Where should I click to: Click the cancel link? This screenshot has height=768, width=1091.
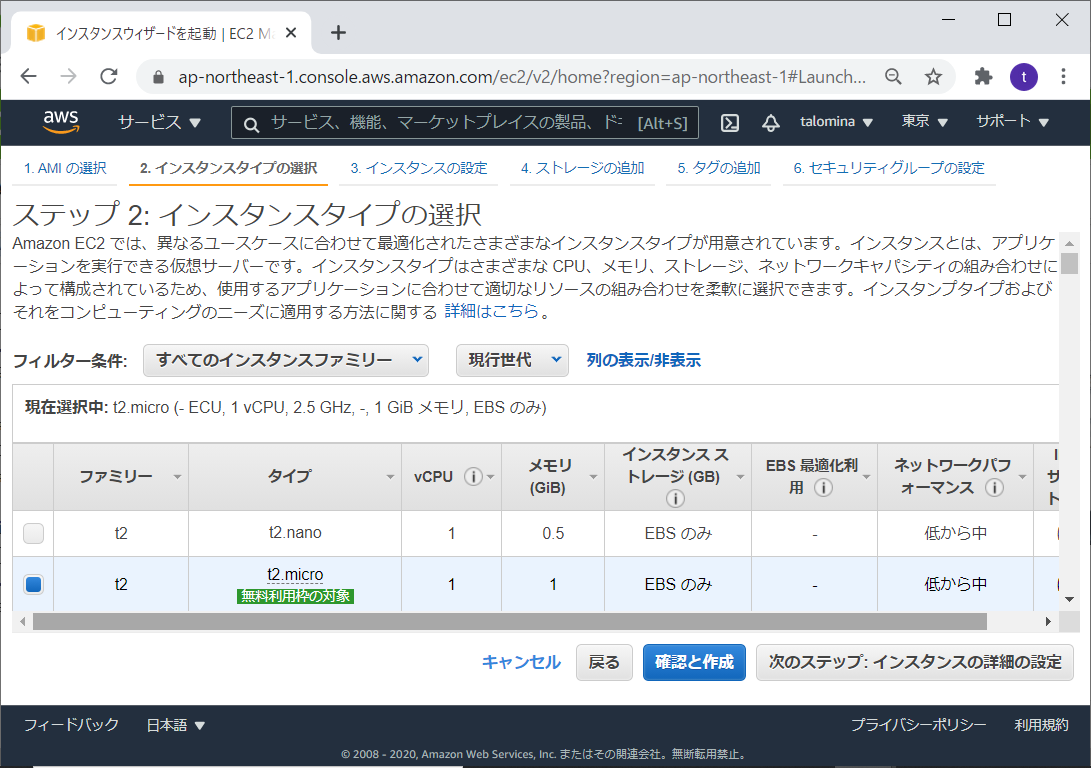click(521, 662)
